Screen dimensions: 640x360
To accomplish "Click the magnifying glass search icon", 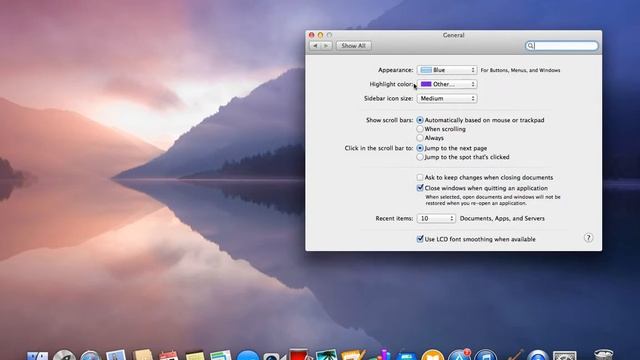I will point(530,46).
